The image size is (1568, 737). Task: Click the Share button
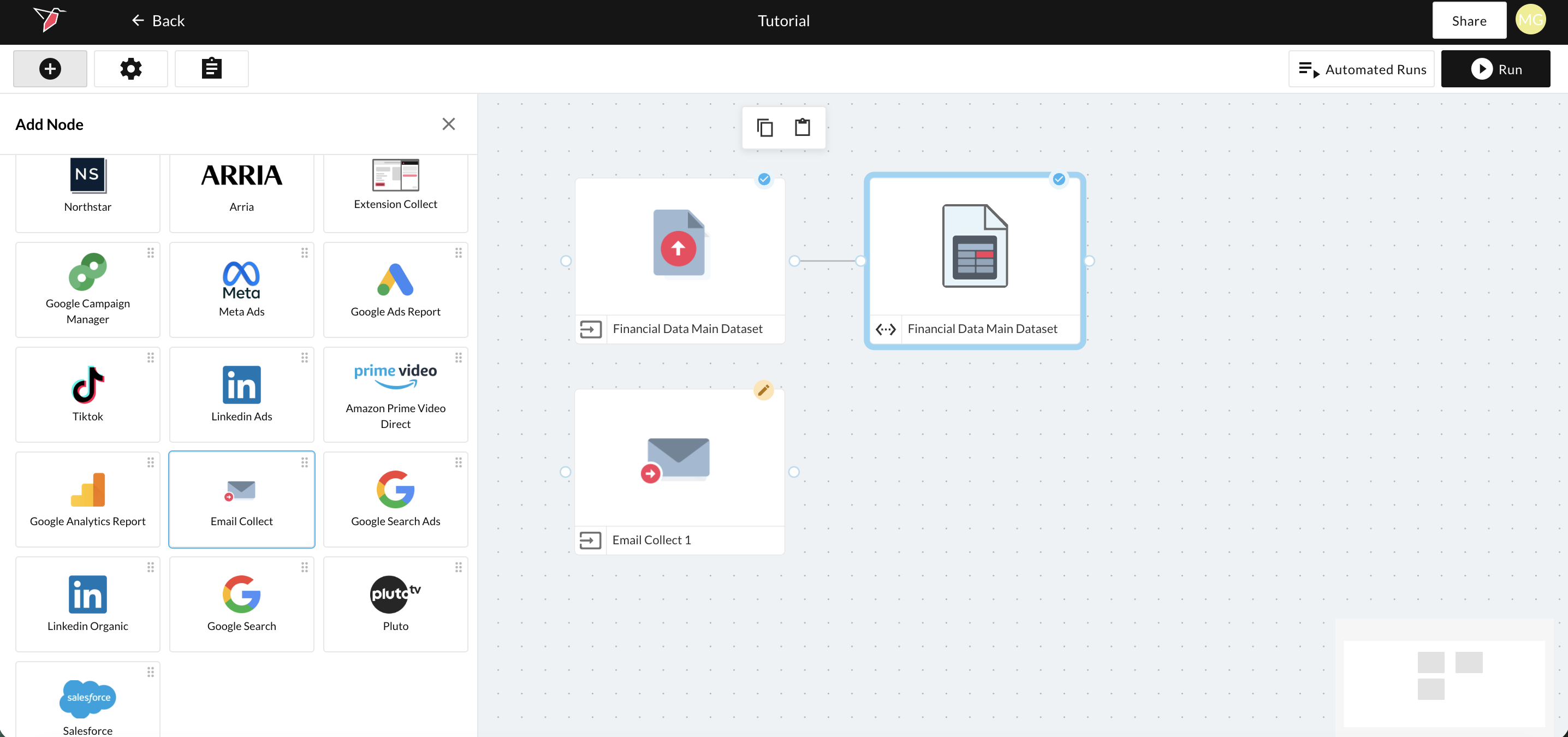coord(1469,21)
